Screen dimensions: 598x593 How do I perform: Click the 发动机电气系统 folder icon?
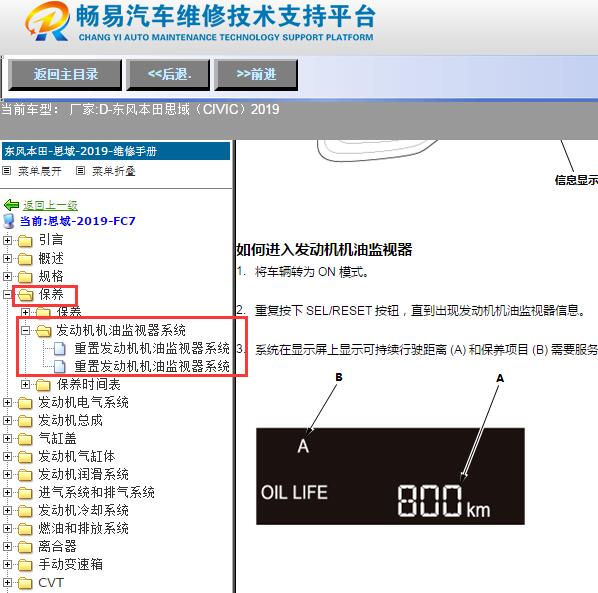(x=25, y=403)
